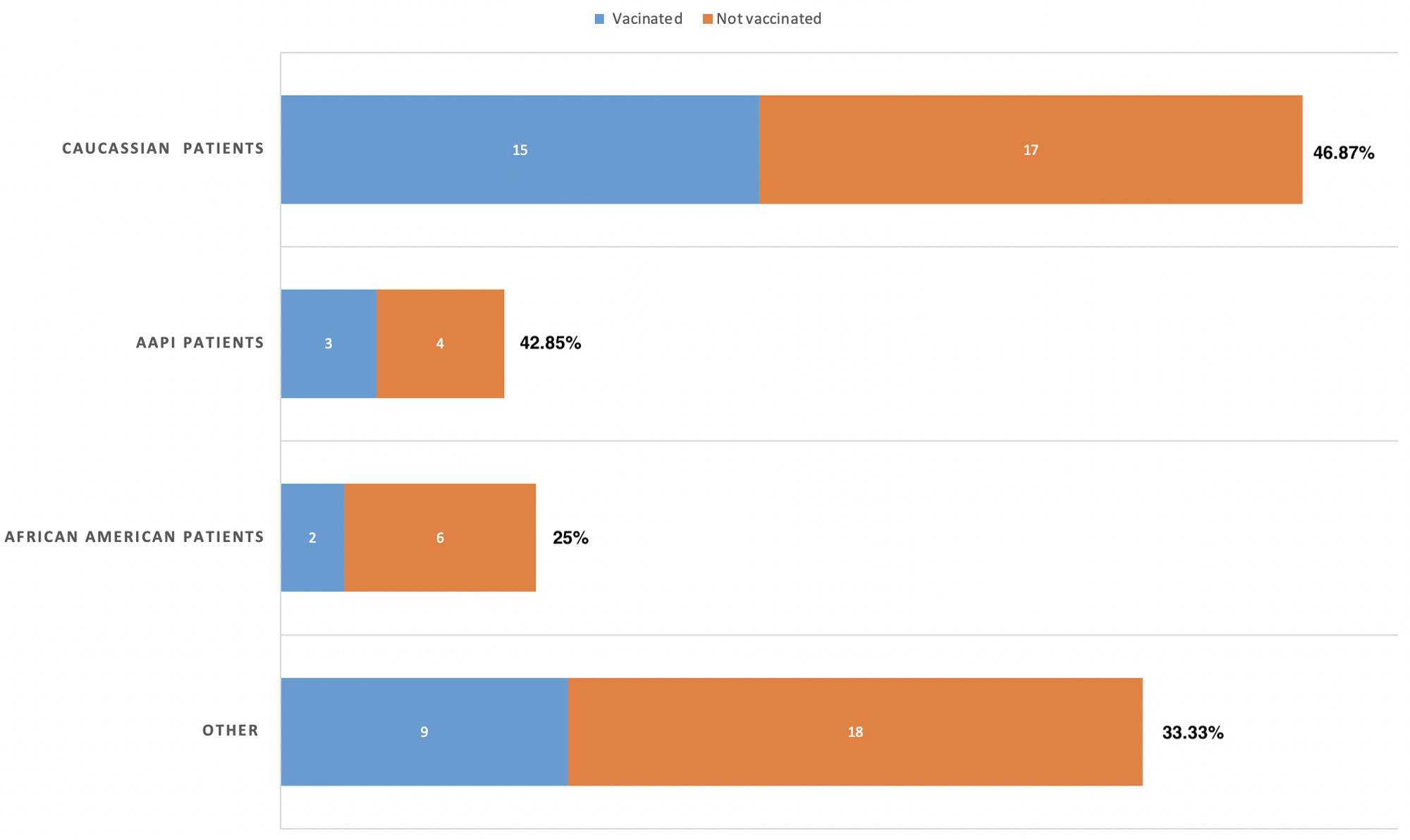Select the 'OTHER' axis label
The width and height of the screenshot is (1410, 840).
click(x=231, y=731)
